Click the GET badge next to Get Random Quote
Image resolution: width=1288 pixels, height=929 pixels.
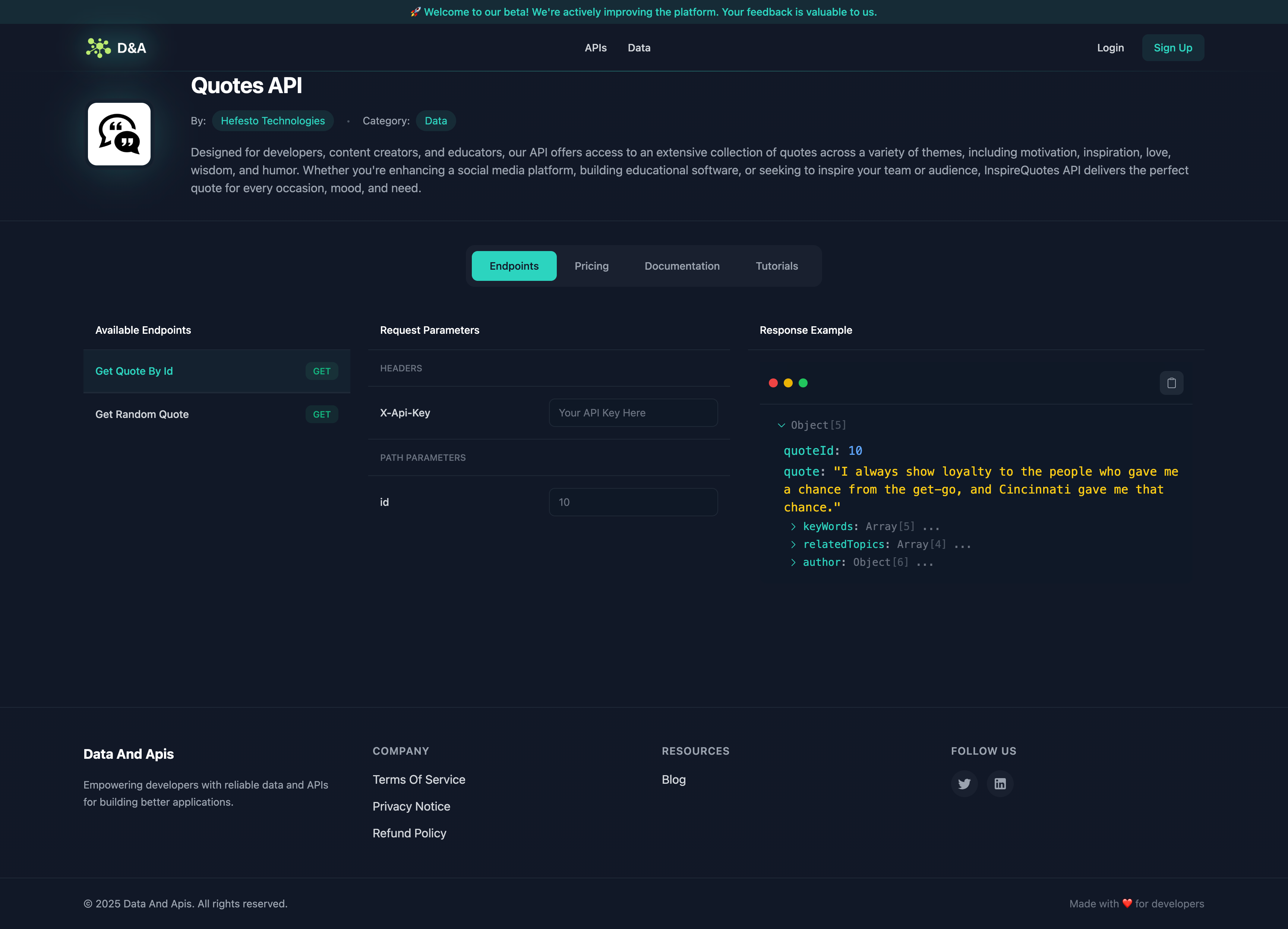321,414
